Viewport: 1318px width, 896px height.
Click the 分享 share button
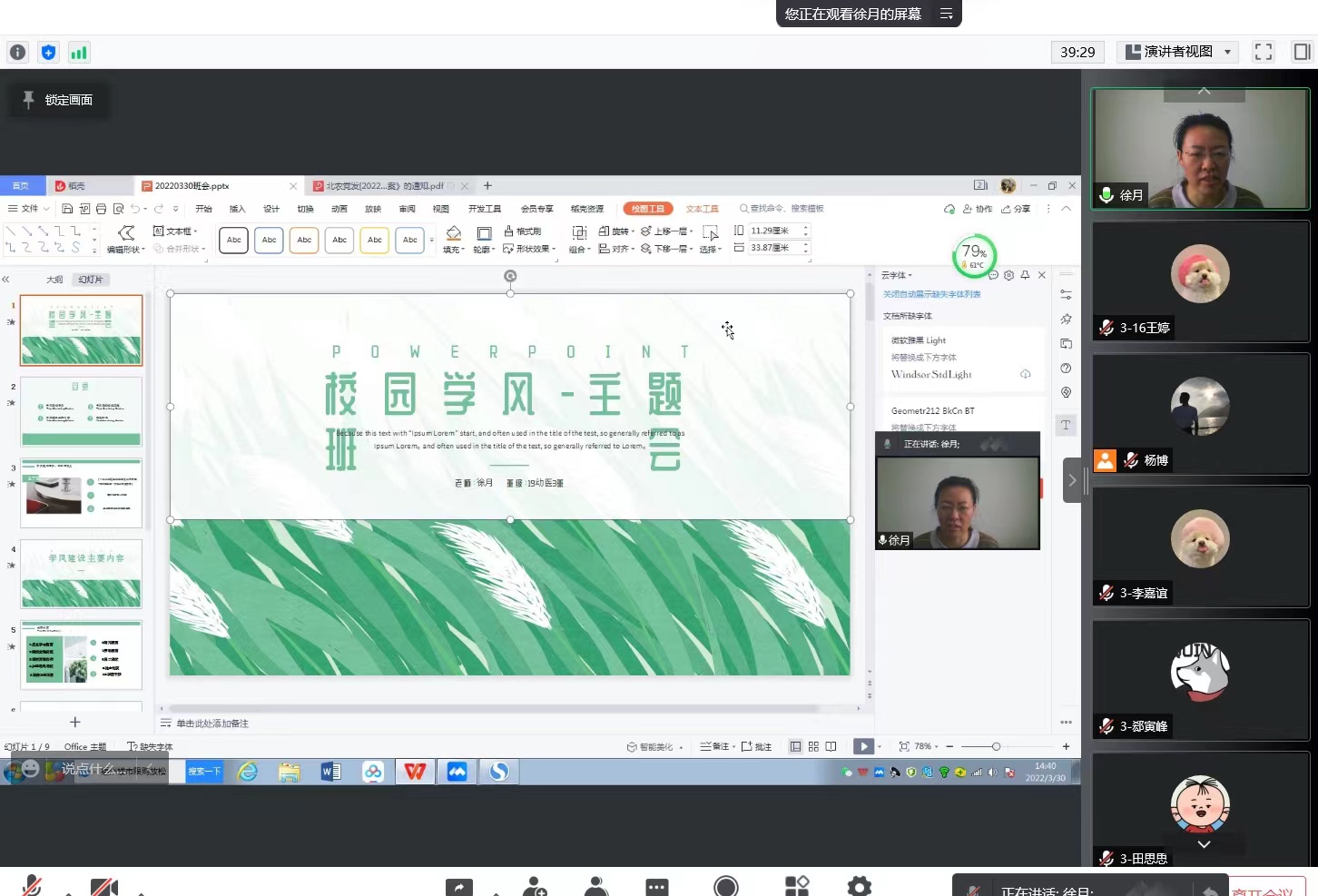coord(1016,209)
